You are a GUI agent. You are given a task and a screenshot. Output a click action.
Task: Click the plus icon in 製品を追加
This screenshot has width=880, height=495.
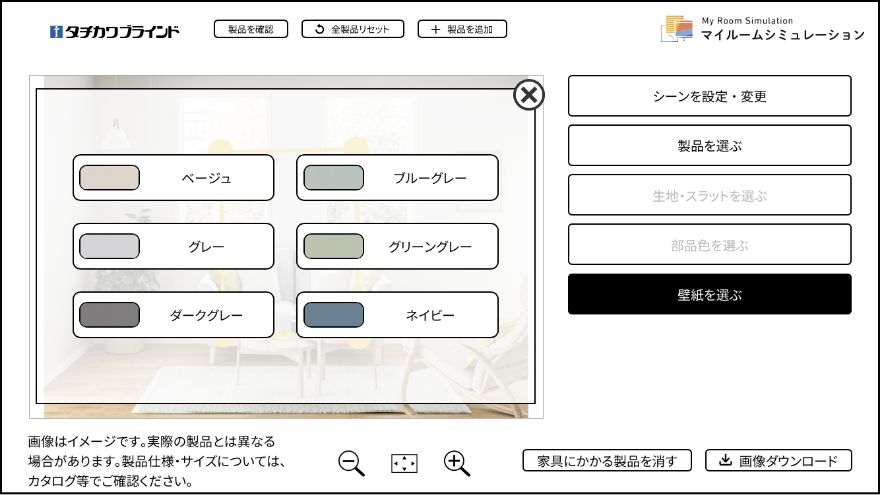pyautogui.click(x=436, y=29)
